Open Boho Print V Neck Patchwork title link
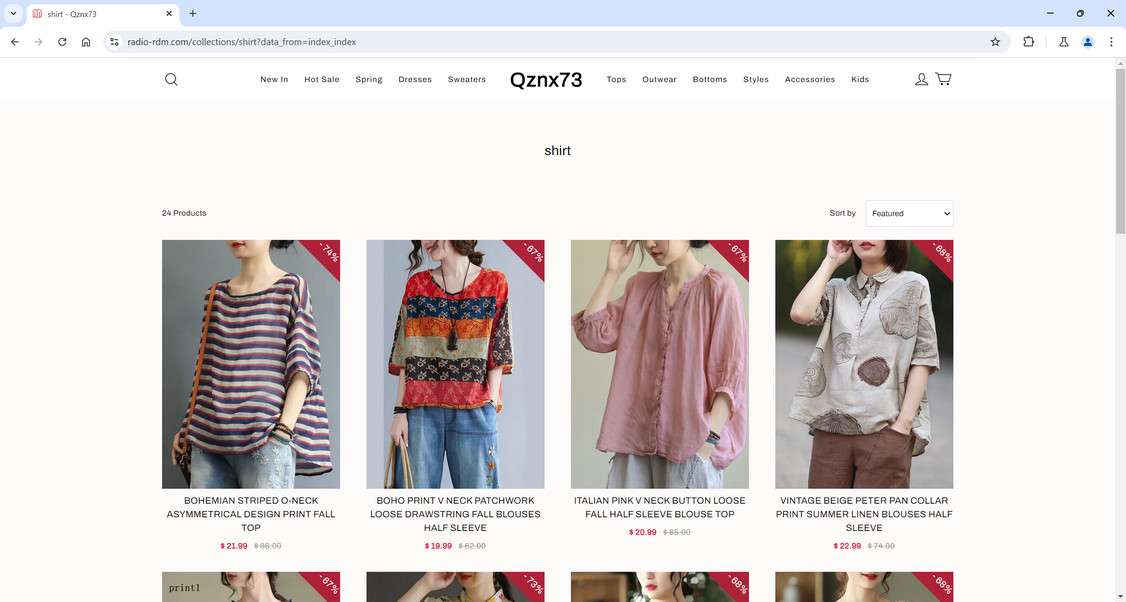Screen dimensions: 1126x602 click(x=455, y=514)
